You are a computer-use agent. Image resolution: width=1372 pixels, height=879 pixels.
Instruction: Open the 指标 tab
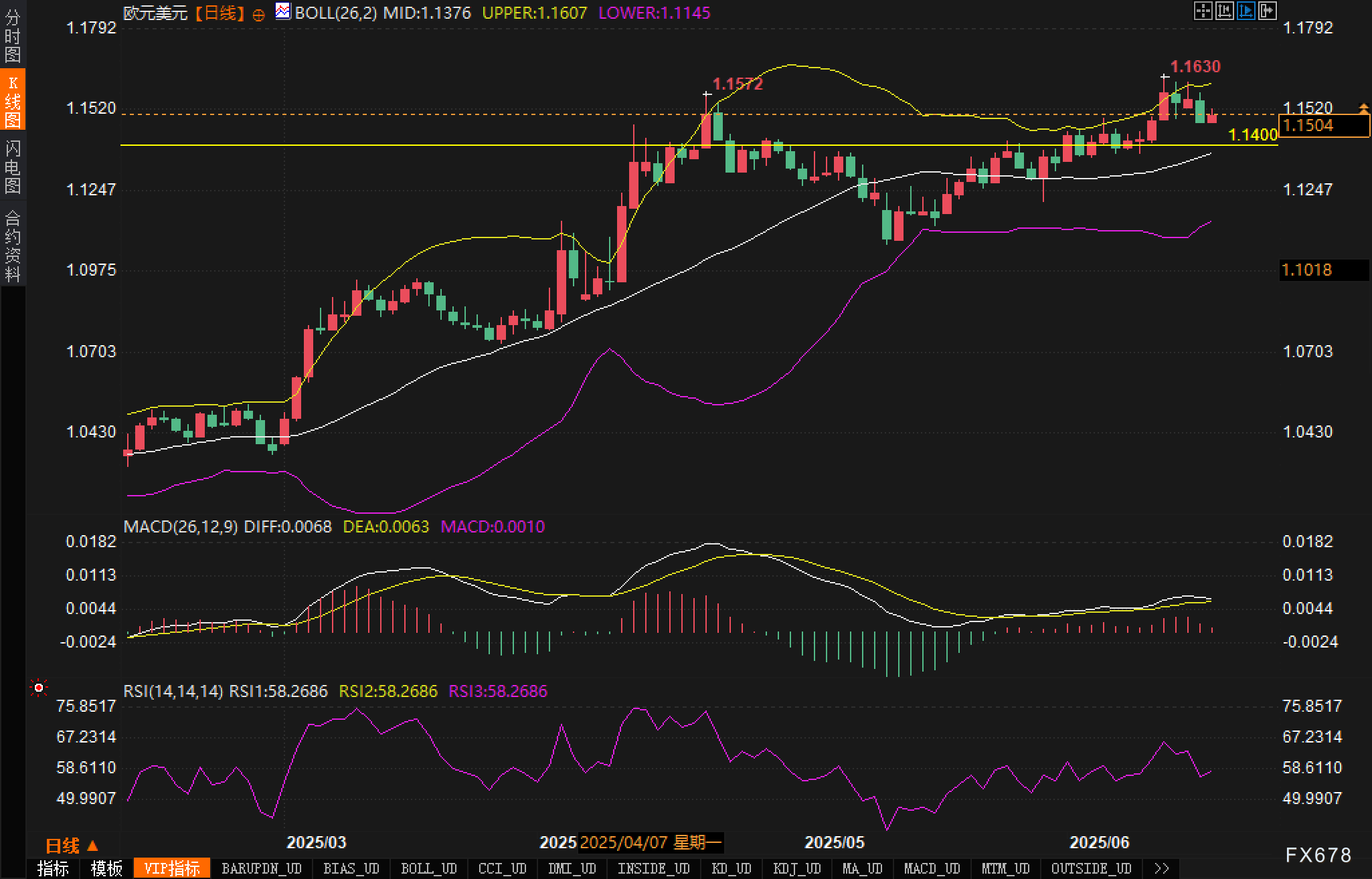(53, 868)
